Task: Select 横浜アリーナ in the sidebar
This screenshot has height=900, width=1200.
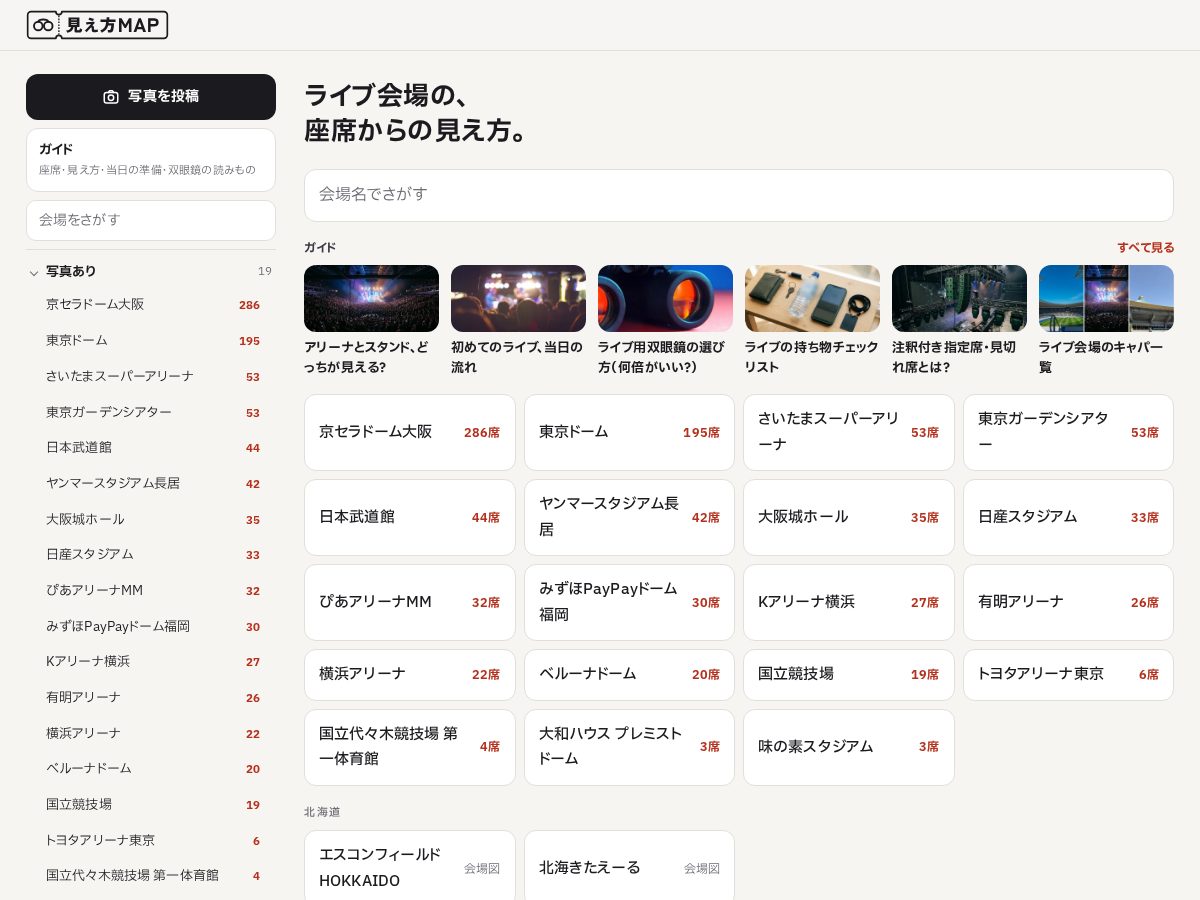Action: coord(151,734)
